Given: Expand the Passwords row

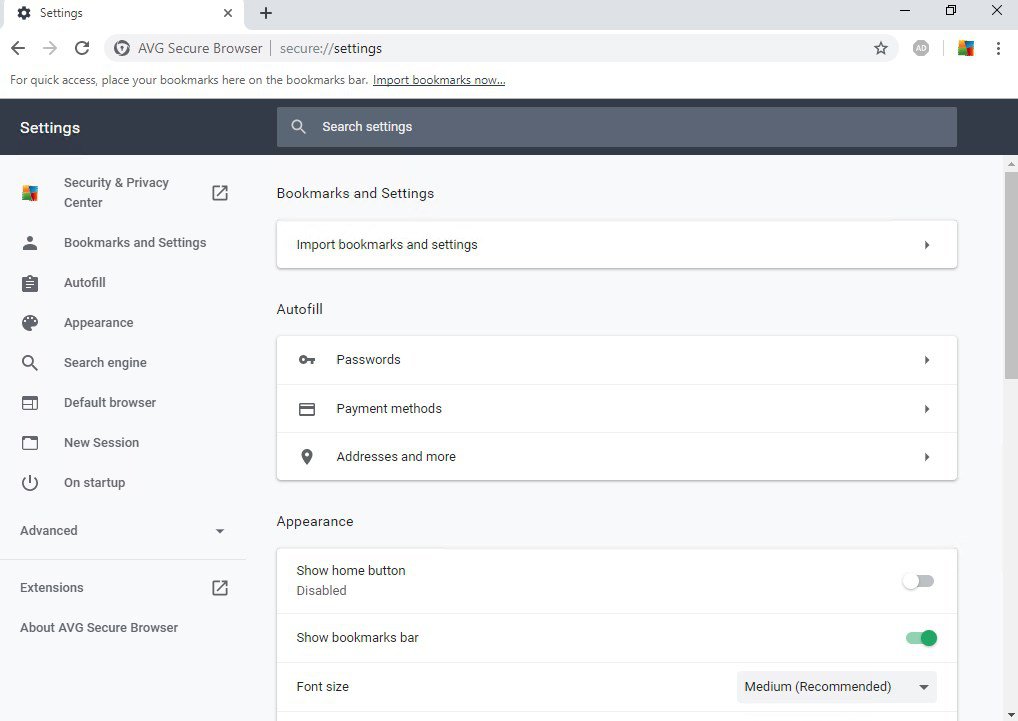Looking at the screenshot, I should click(616, 360).
